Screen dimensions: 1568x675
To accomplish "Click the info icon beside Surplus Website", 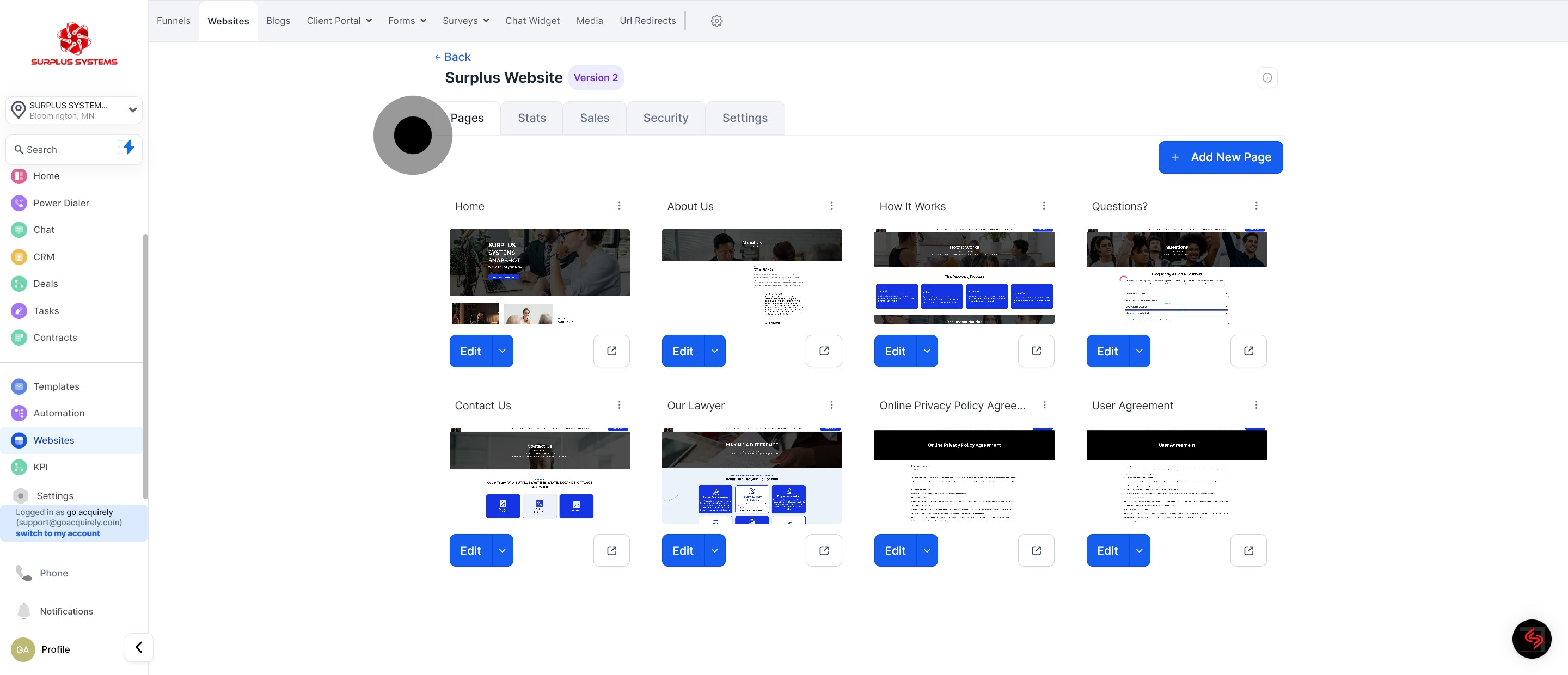I will 1267,78.
